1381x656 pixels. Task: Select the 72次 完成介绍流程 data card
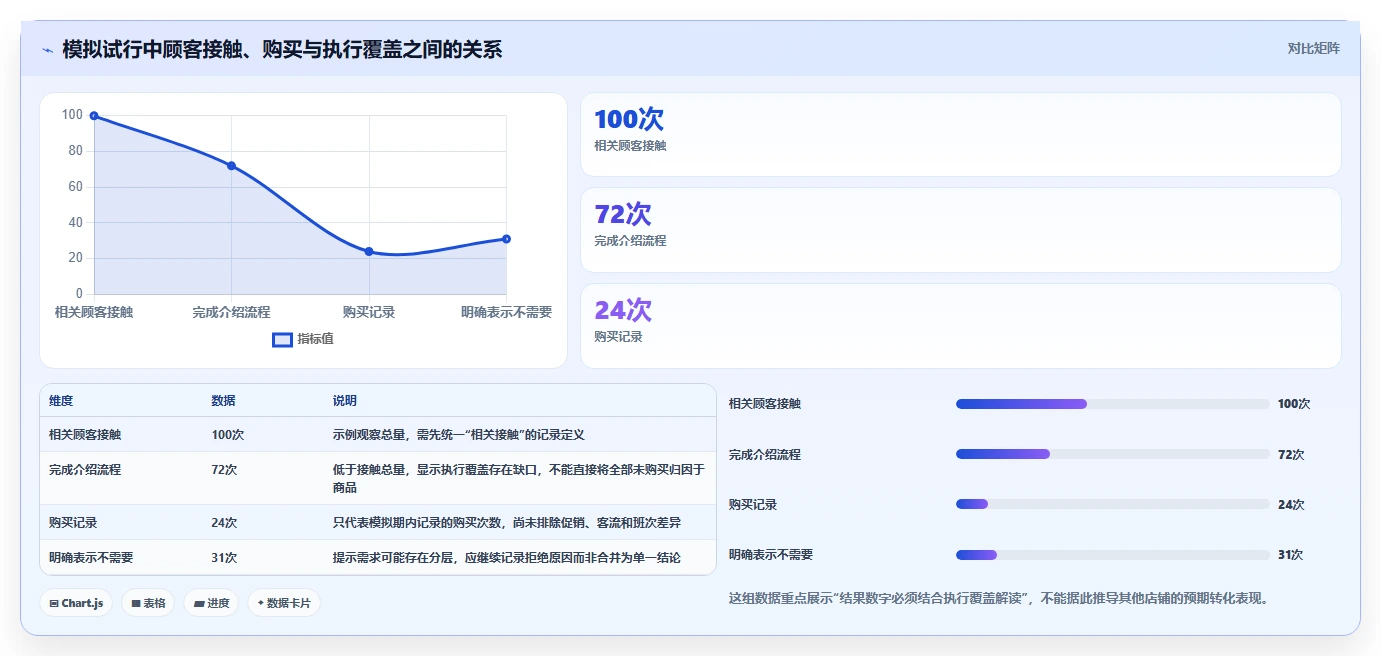960,230
